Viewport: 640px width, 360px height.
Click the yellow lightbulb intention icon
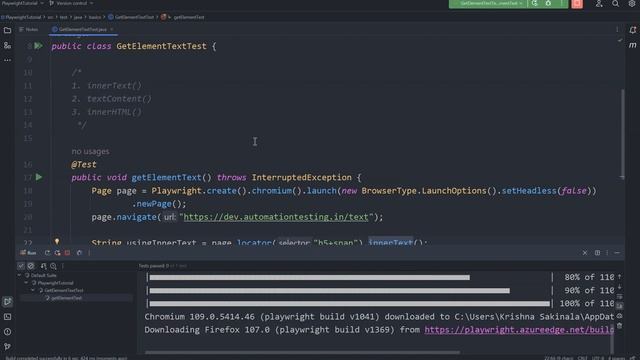(57, 242)
